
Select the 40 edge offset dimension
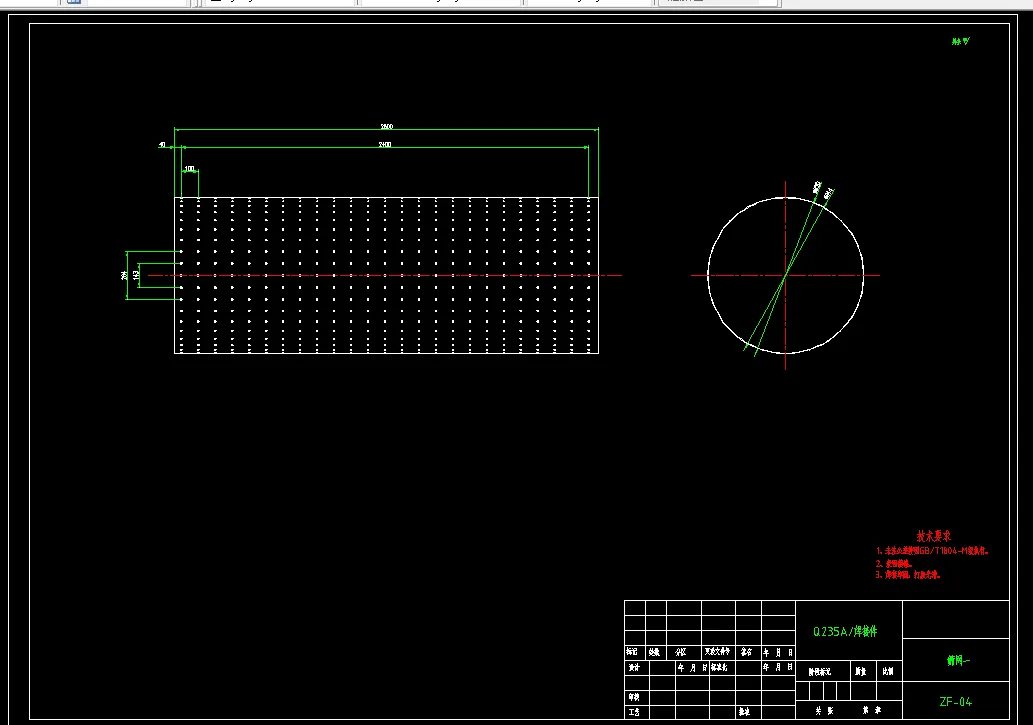pos(162,144)
